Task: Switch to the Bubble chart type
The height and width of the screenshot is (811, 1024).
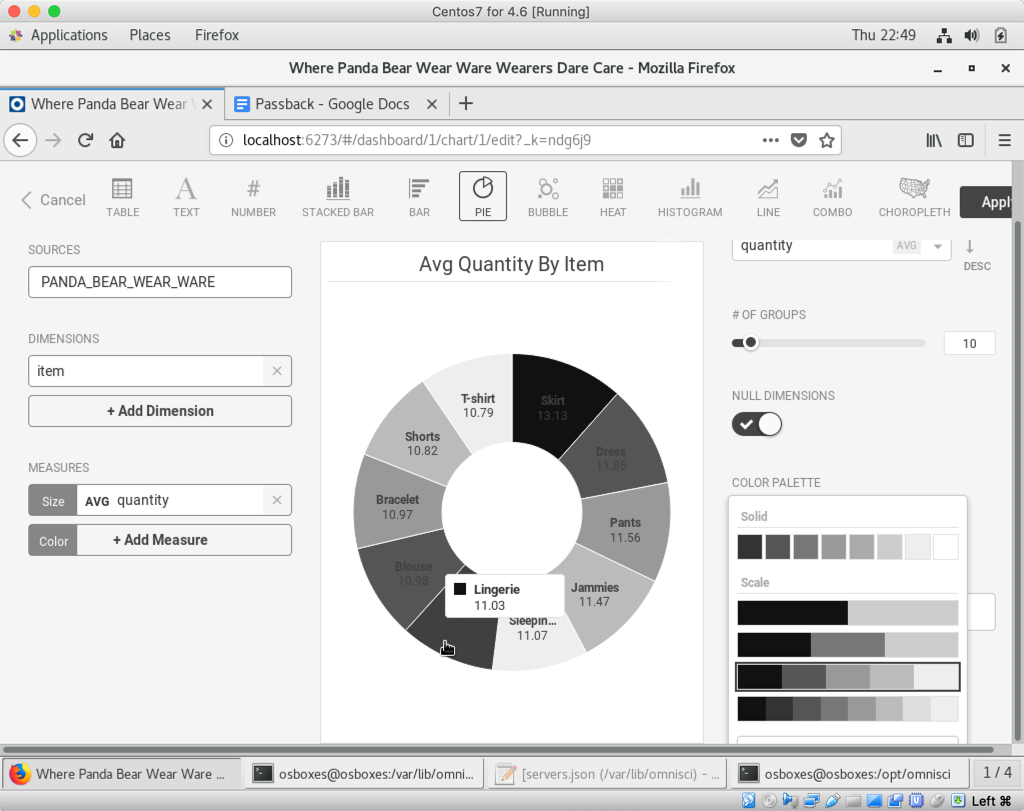Action: [x=547, y=195]
